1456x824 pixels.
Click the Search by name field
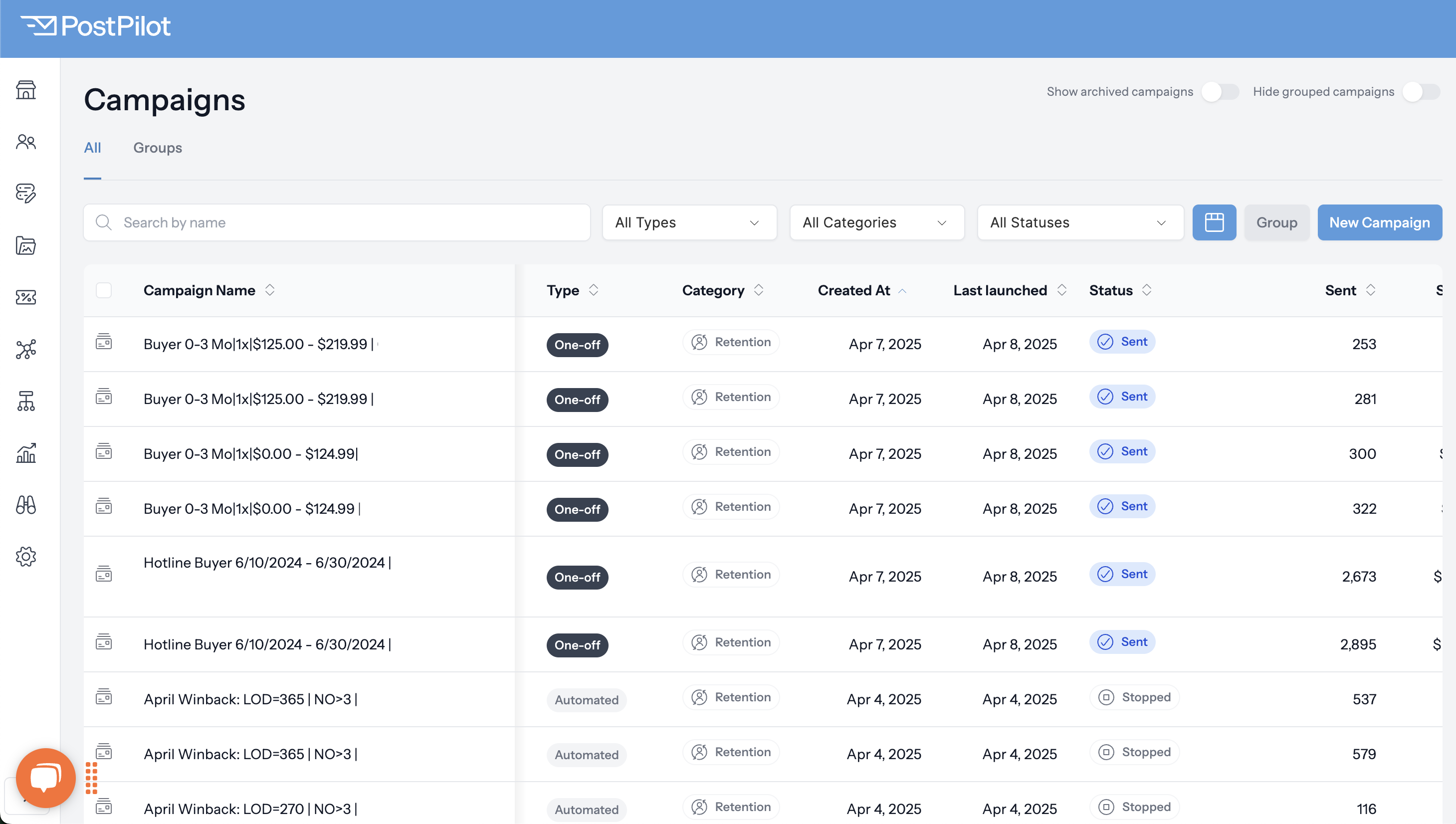click(x=337, y=222)
